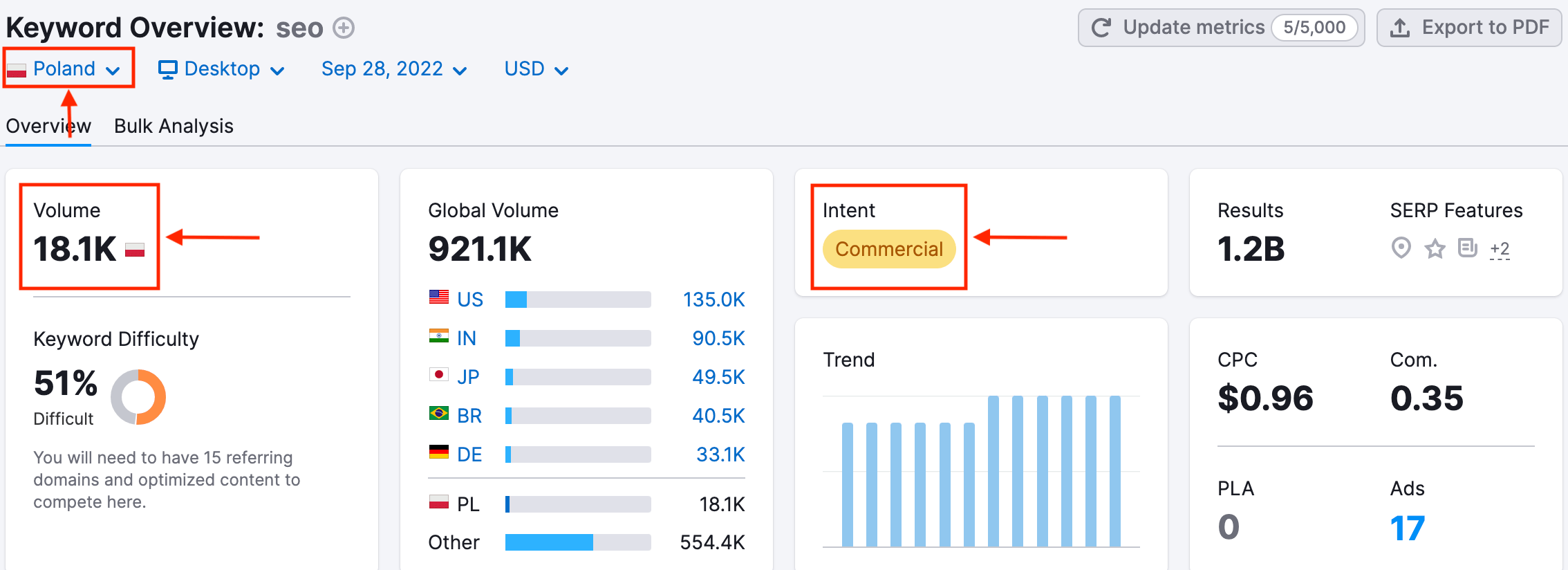The height and width of the screenshot is (570, 1568).
Task: Open the Sep 28, 2022 date dropdown
Action: click(394, 68)
